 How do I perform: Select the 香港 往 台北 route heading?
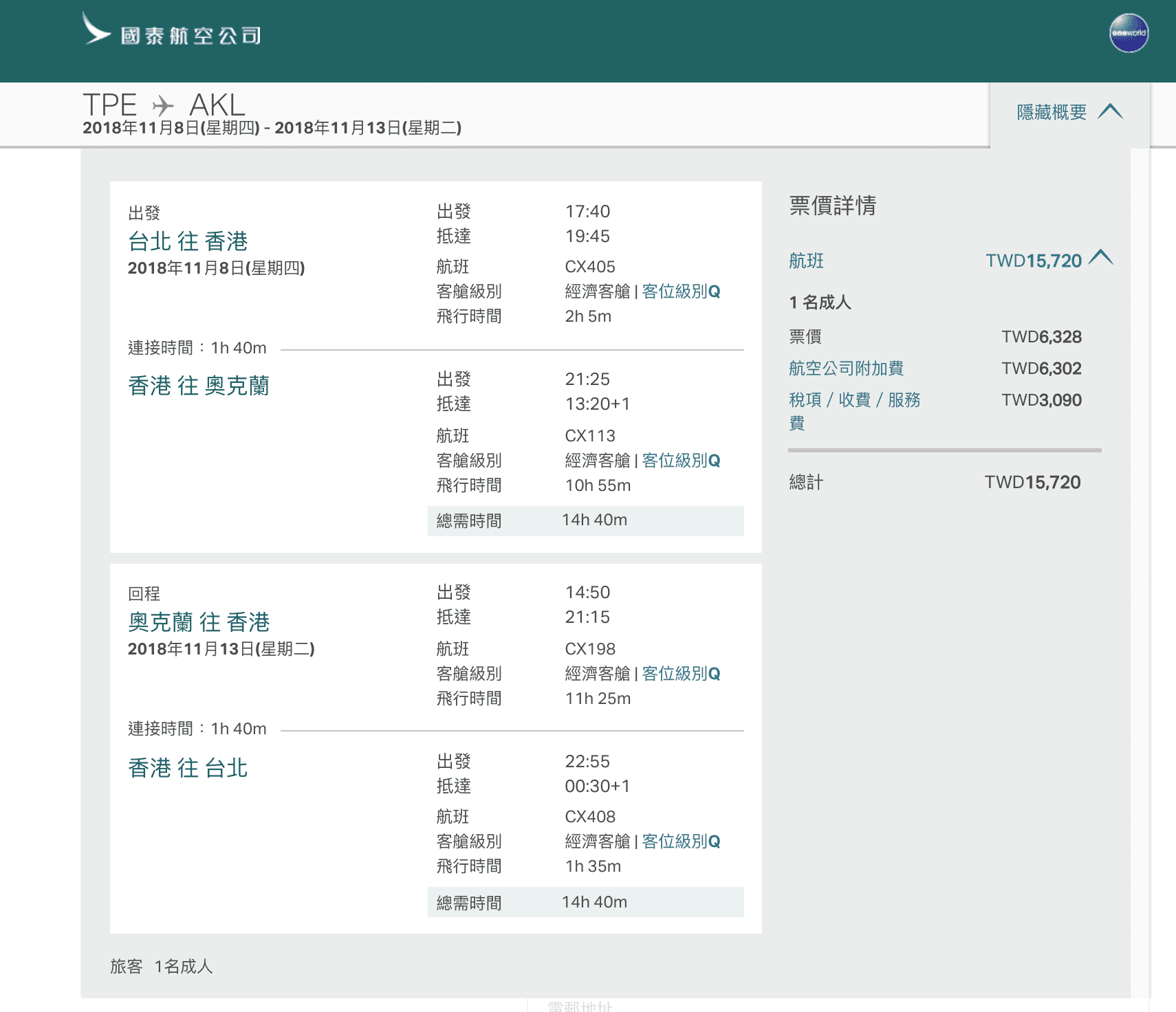tap(188, 768)
